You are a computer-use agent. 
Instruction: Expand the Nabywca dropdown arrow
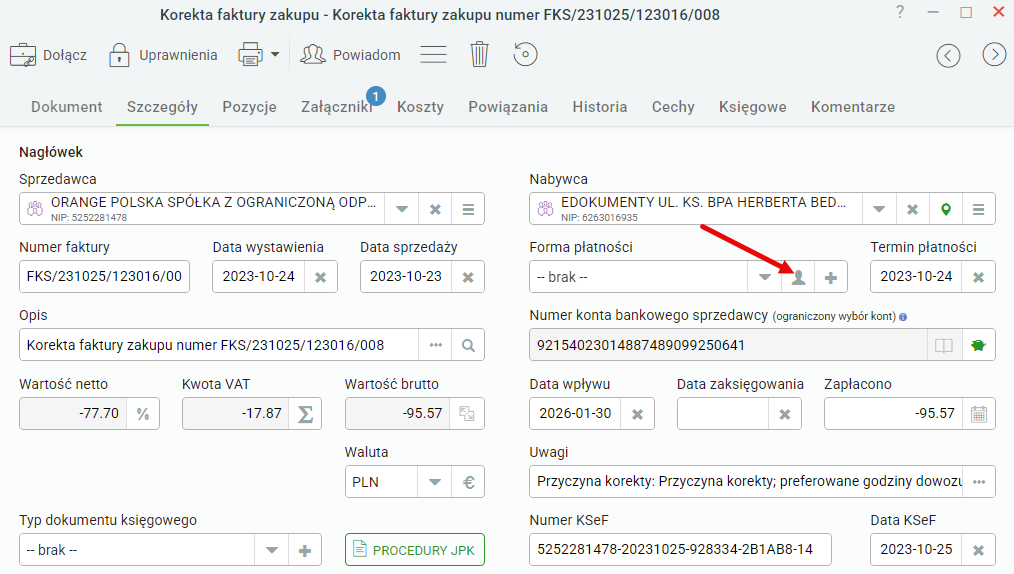point(879,209)
